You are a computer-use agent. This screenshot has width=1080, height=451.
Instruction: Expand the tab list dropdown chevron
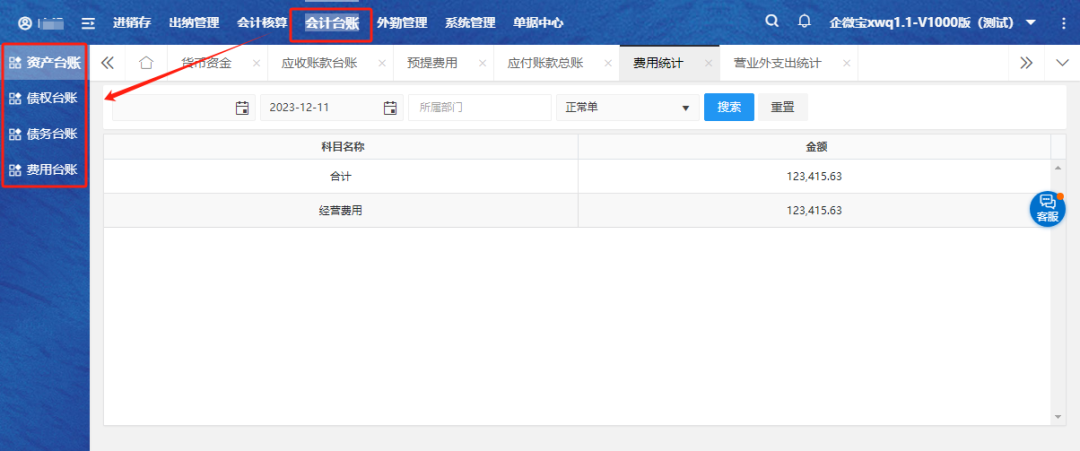pos(1062,63)
